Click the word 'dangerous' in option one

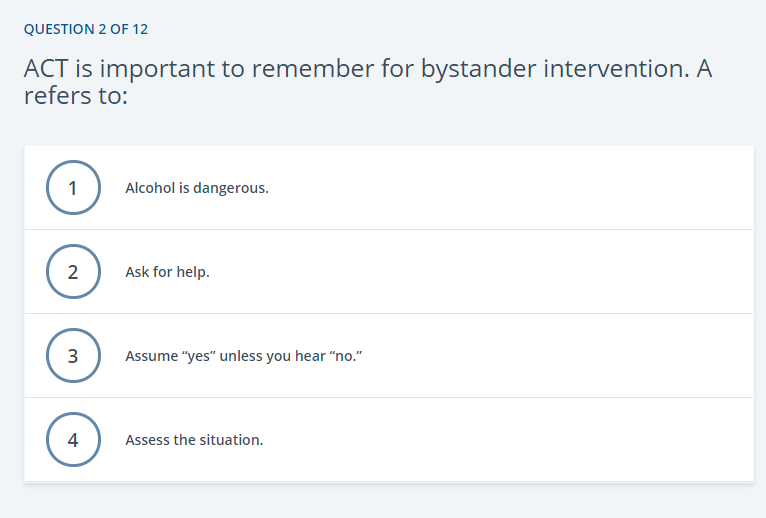click(x=229, y=189)
